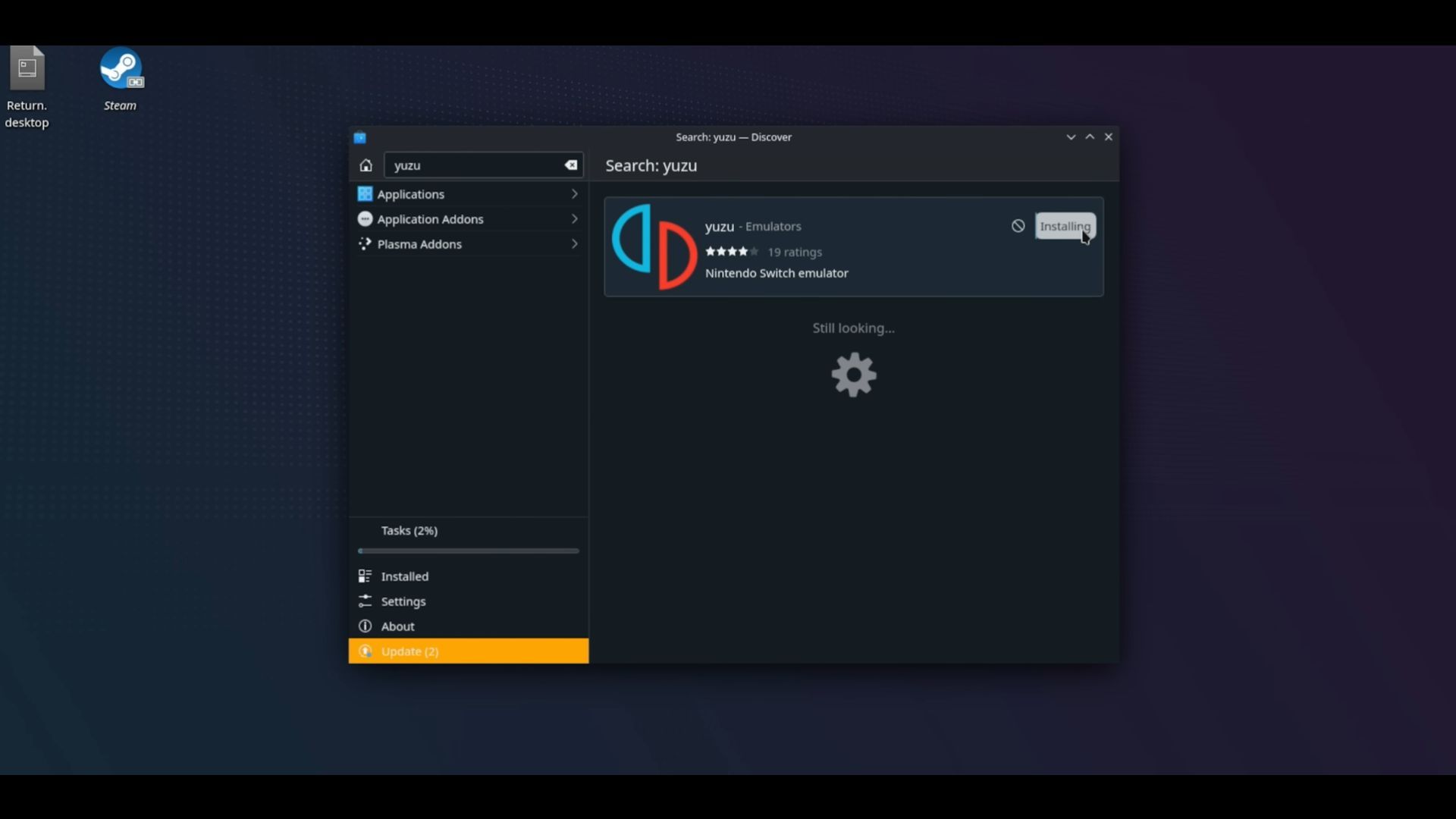This screenshot has height=819, width=1456.
Task: Click the Plasma Addons category icon
Action: click(x=364, y=243)
